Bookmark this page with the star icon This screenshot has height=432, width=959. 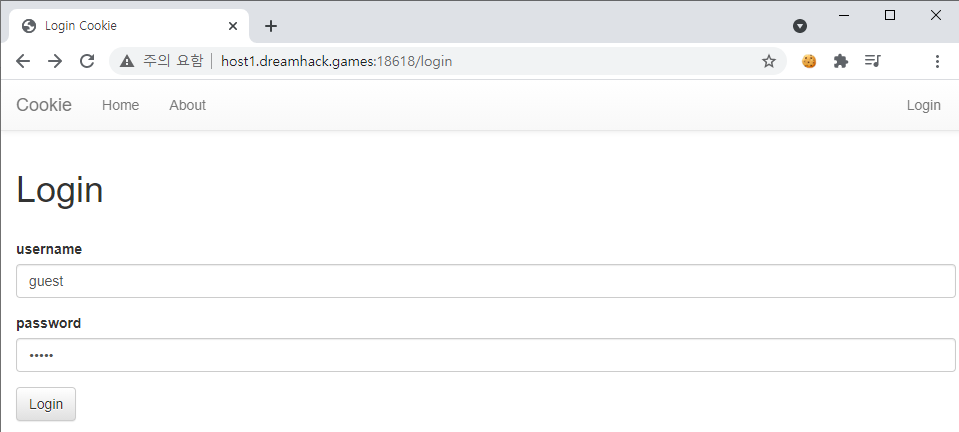pos(769,61)
